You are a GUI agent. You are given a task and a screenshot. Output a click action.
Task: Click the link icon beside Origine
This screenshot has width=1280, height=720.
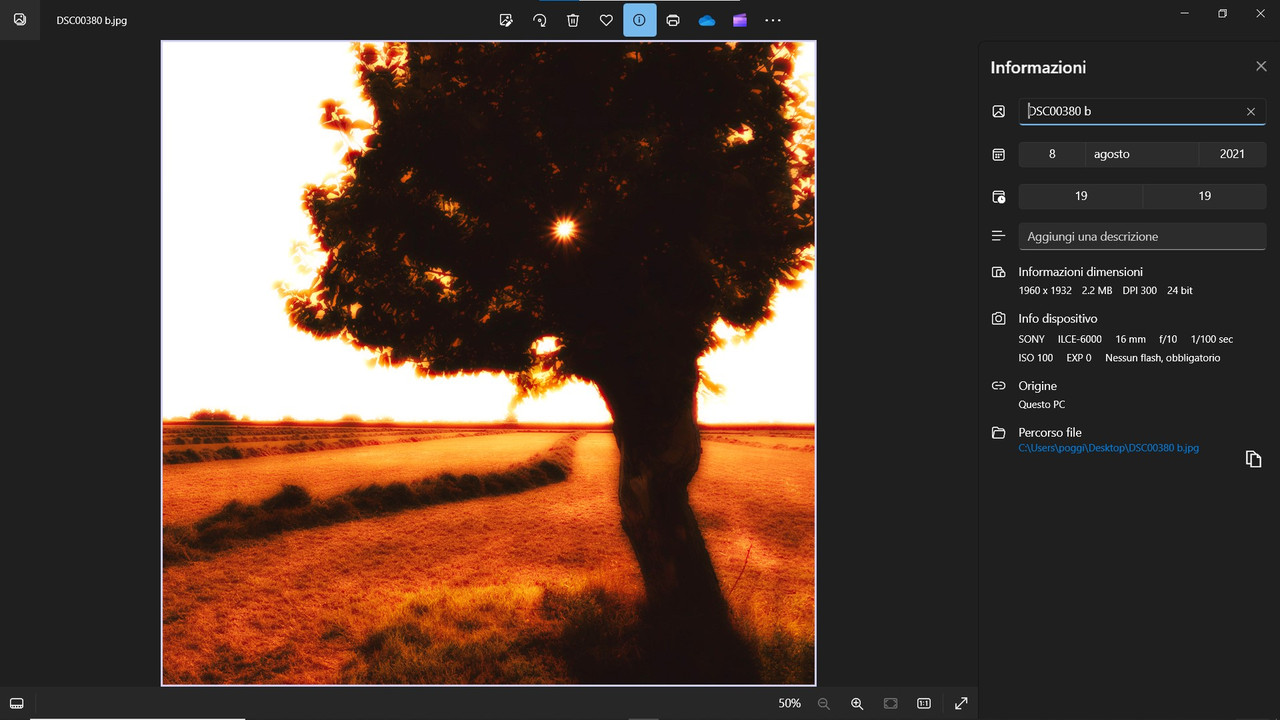(998, 385)
